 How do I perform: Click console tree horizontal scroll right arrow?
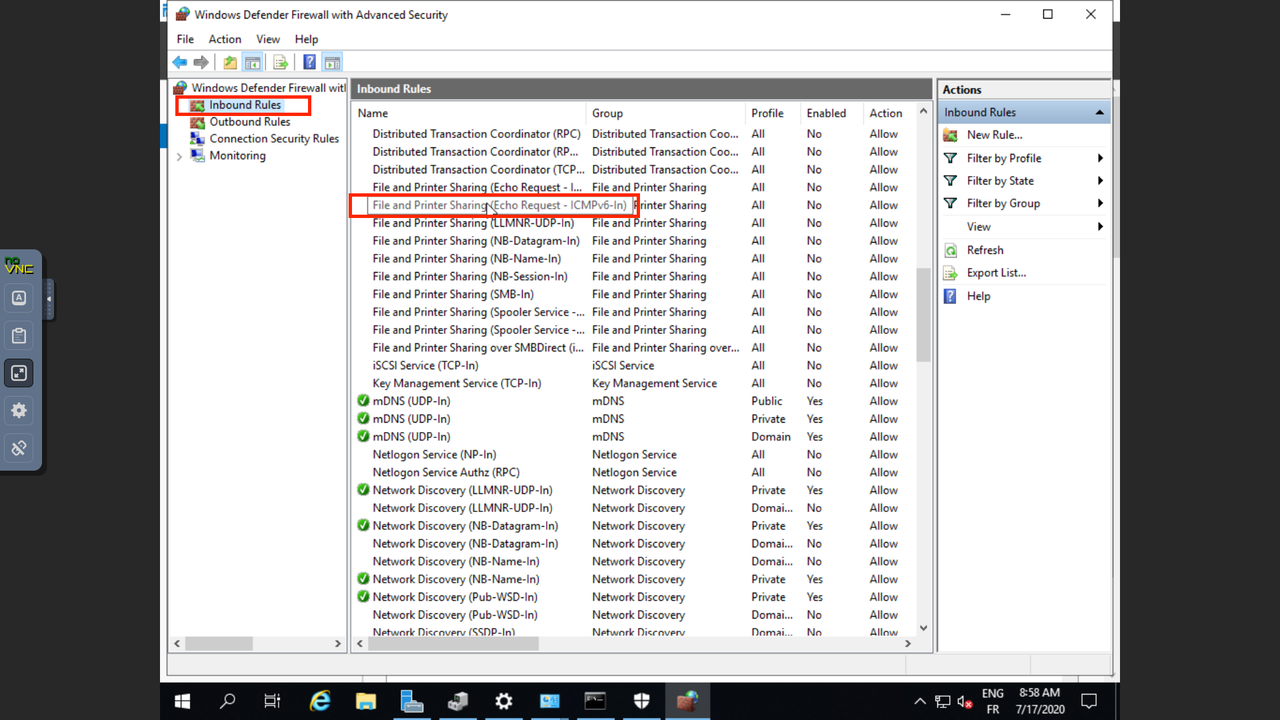coord(337,643)
